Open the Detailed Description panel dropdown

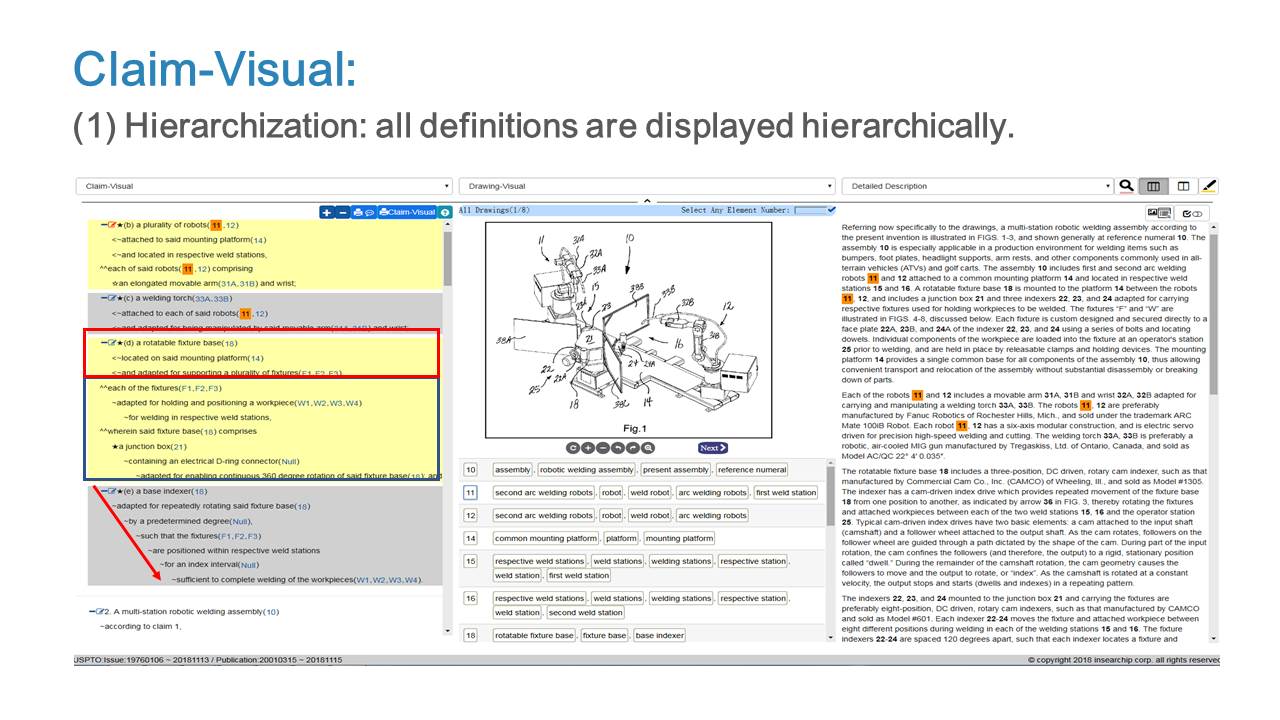[x=976, y=186]
